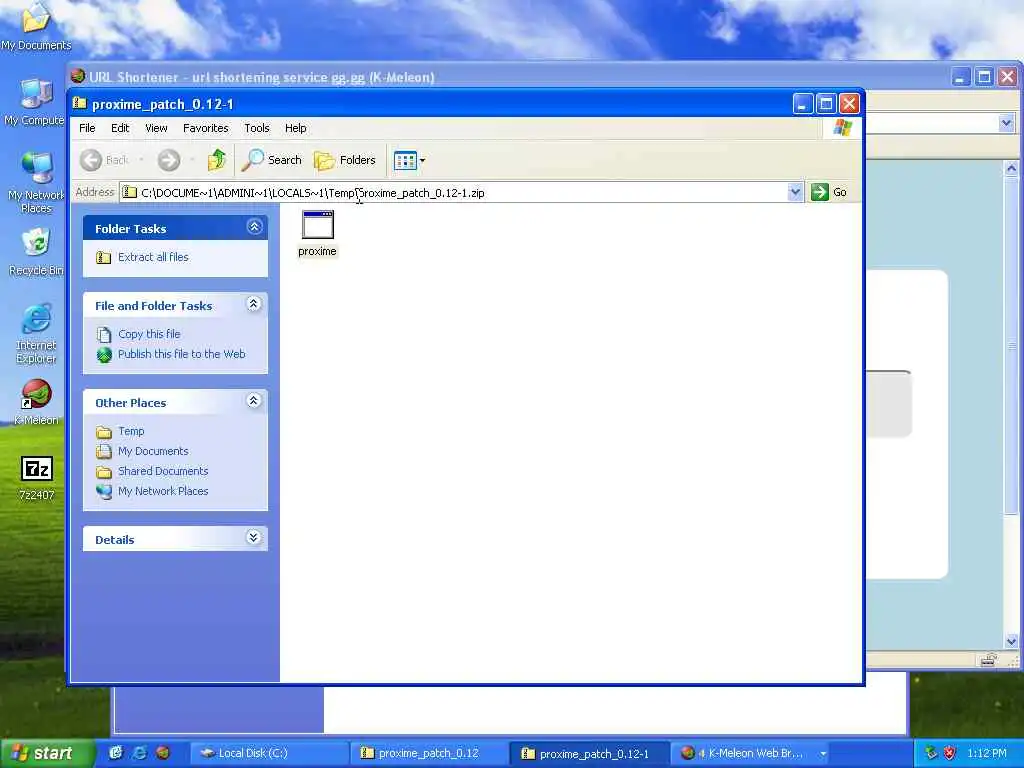Screen dimensions: 1024x768
Task: Open My Network Places in Other Places
Action: (x=163, y=491)
